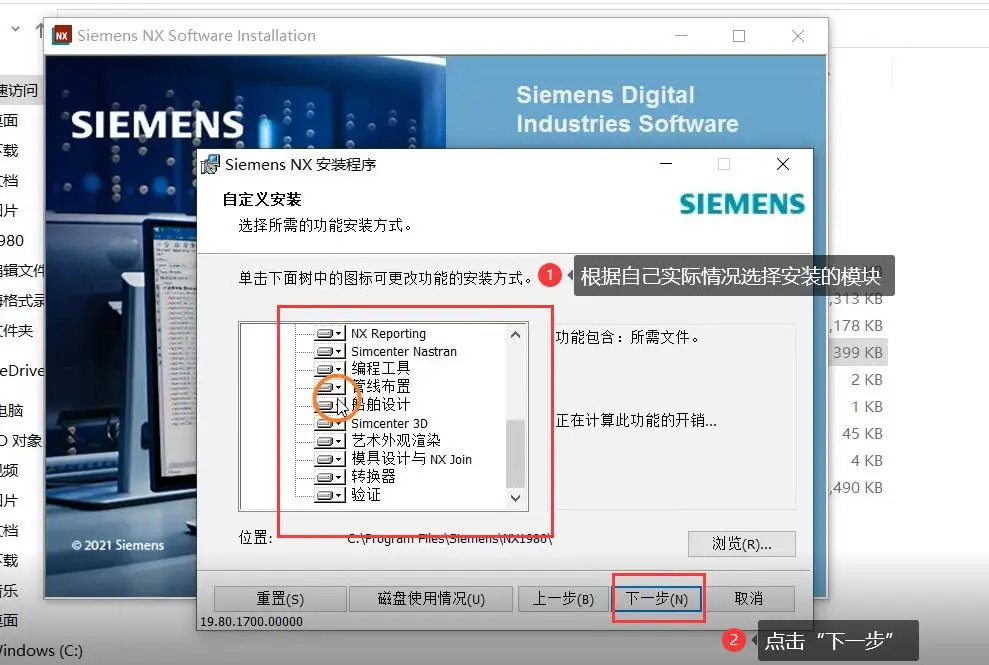989x665 pixels.
Task: Close the Siemens NX Software Installation window
Action: [798, 36]
